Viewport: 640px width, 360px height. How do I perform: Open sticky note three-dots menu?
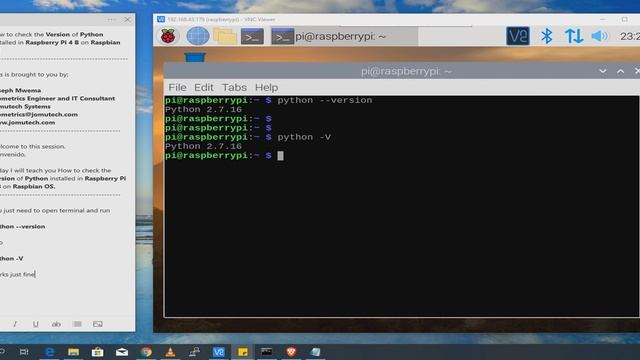click(x=111, y=19)
